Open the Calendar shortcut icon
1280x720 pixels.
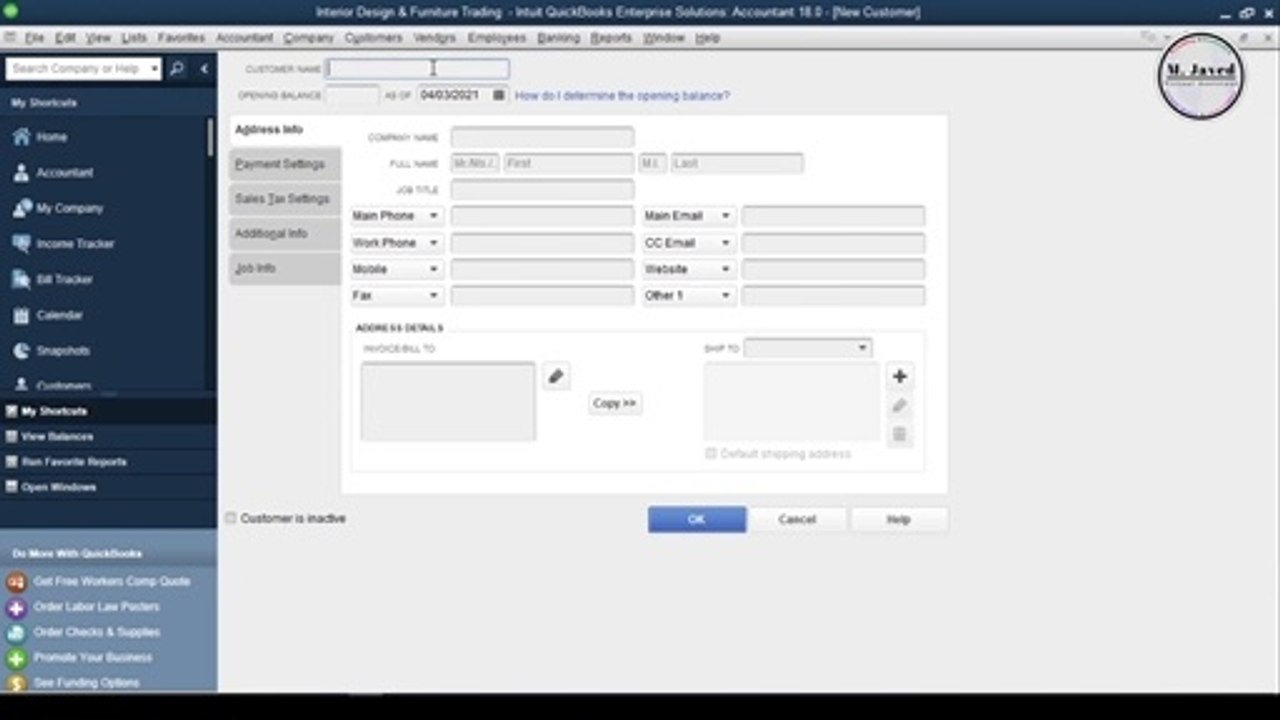[21, 315]
